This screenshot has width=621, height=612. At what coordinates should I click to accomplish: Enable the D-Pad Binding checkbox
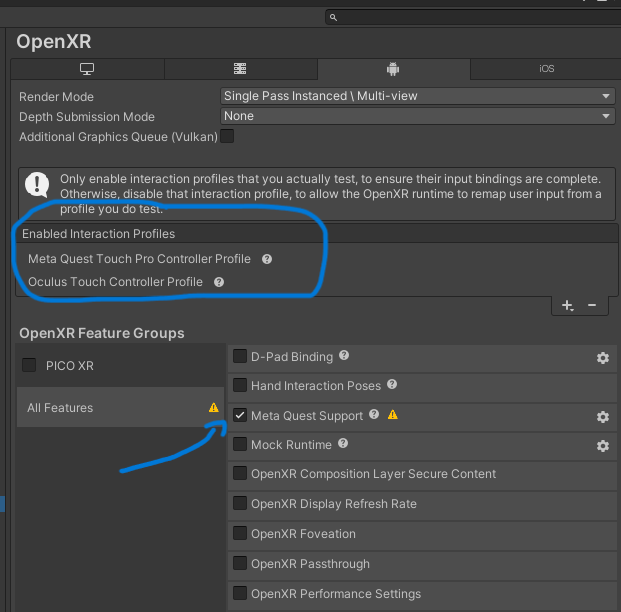point(240,356)
